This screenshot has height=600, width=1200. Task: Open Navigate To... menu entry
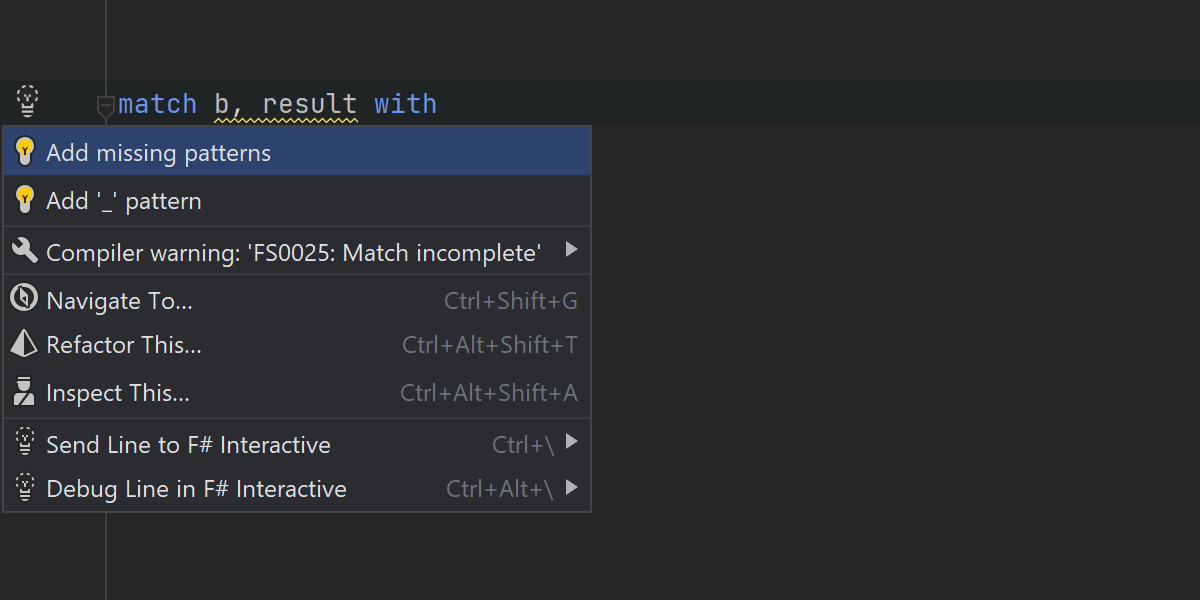119,300
